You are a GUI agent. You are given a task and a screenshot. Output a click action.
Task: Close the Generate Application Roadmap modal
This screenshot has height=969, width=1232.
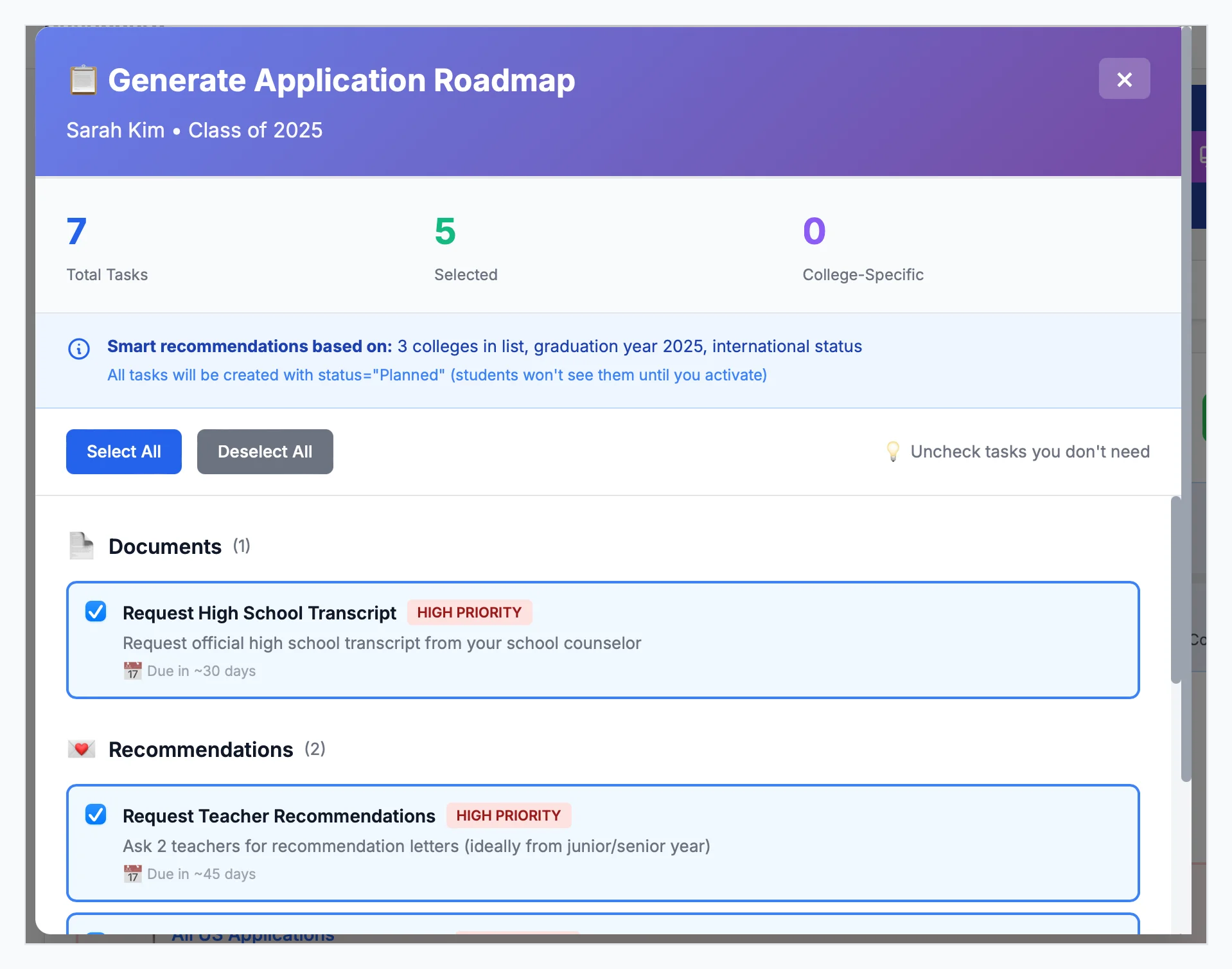(x=1124, y=79)
